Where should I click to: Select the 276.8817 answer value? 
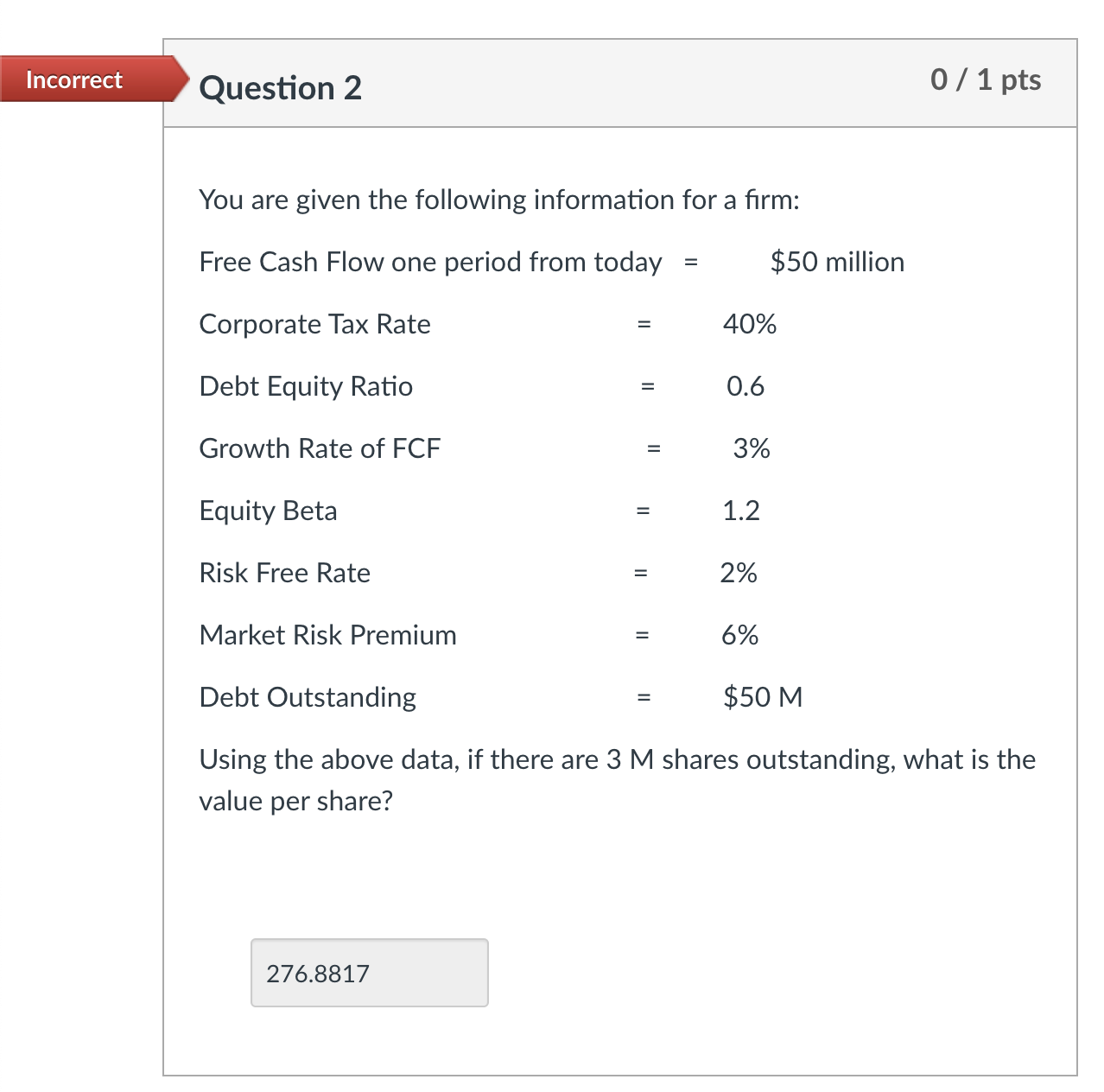point(316,973)
